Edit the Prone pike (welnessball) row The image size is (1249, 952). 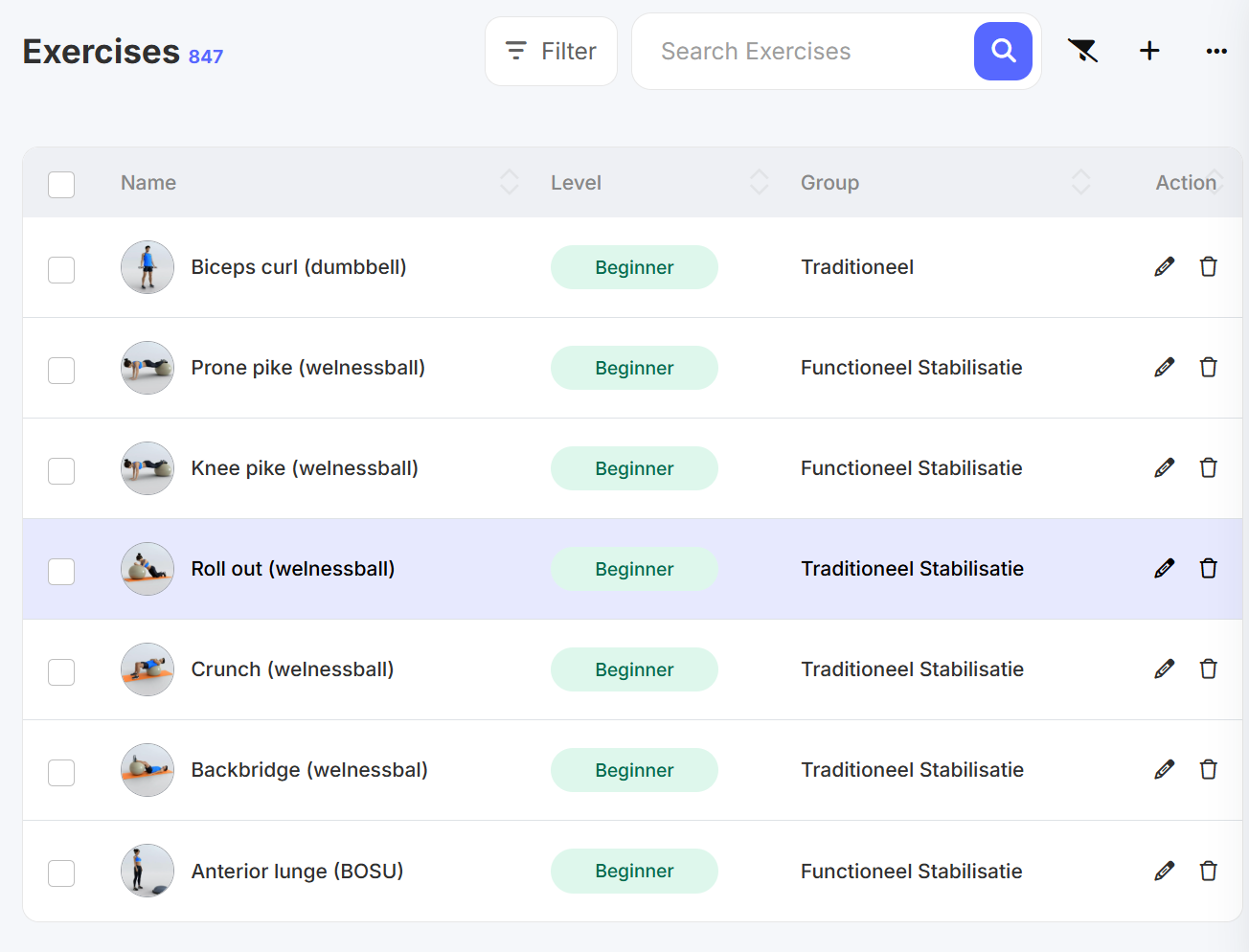click(1164, 368)
